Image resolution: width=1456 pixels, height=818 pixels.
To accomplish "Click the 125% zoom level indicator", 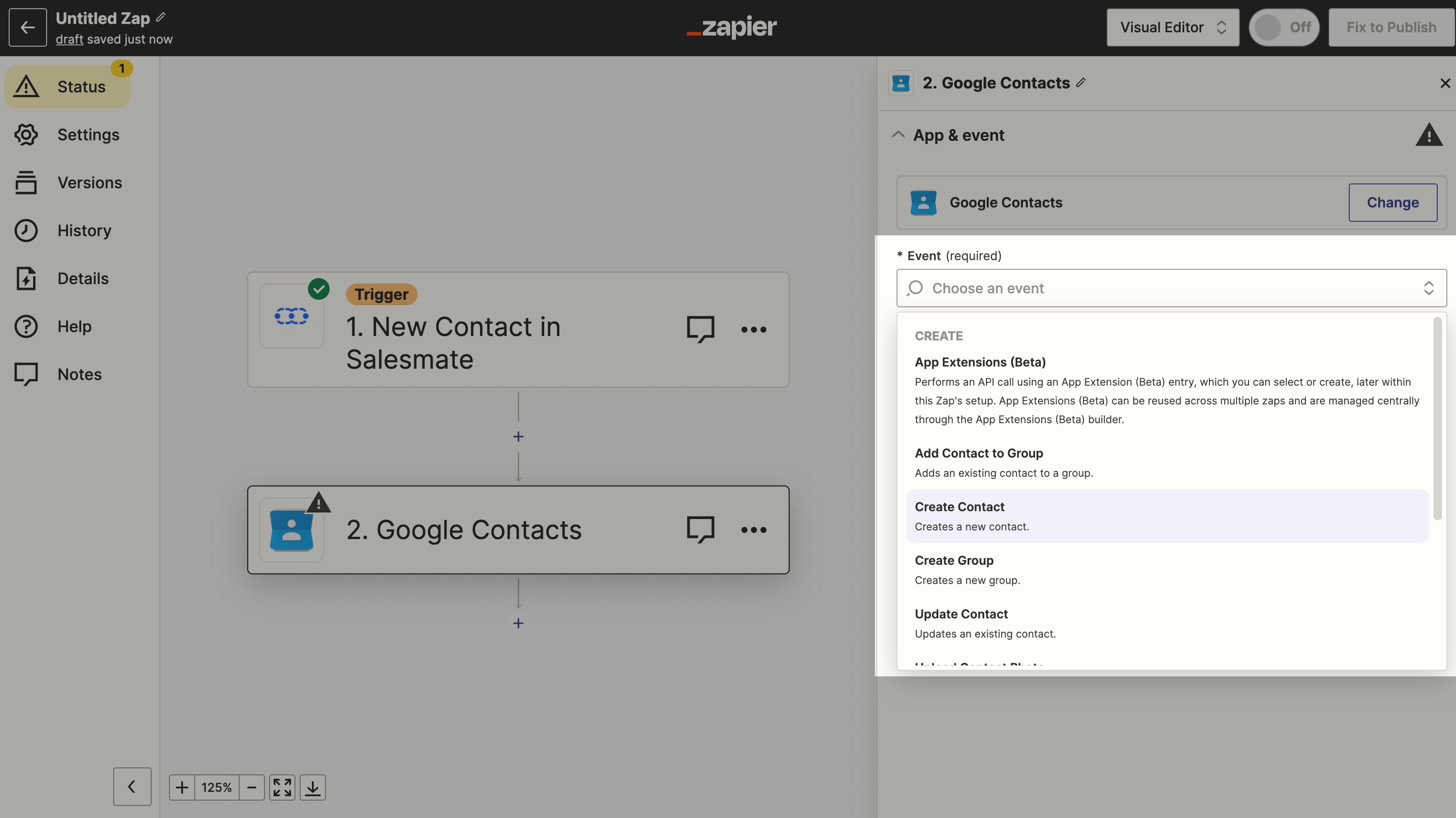I will (x=217, y=787).
